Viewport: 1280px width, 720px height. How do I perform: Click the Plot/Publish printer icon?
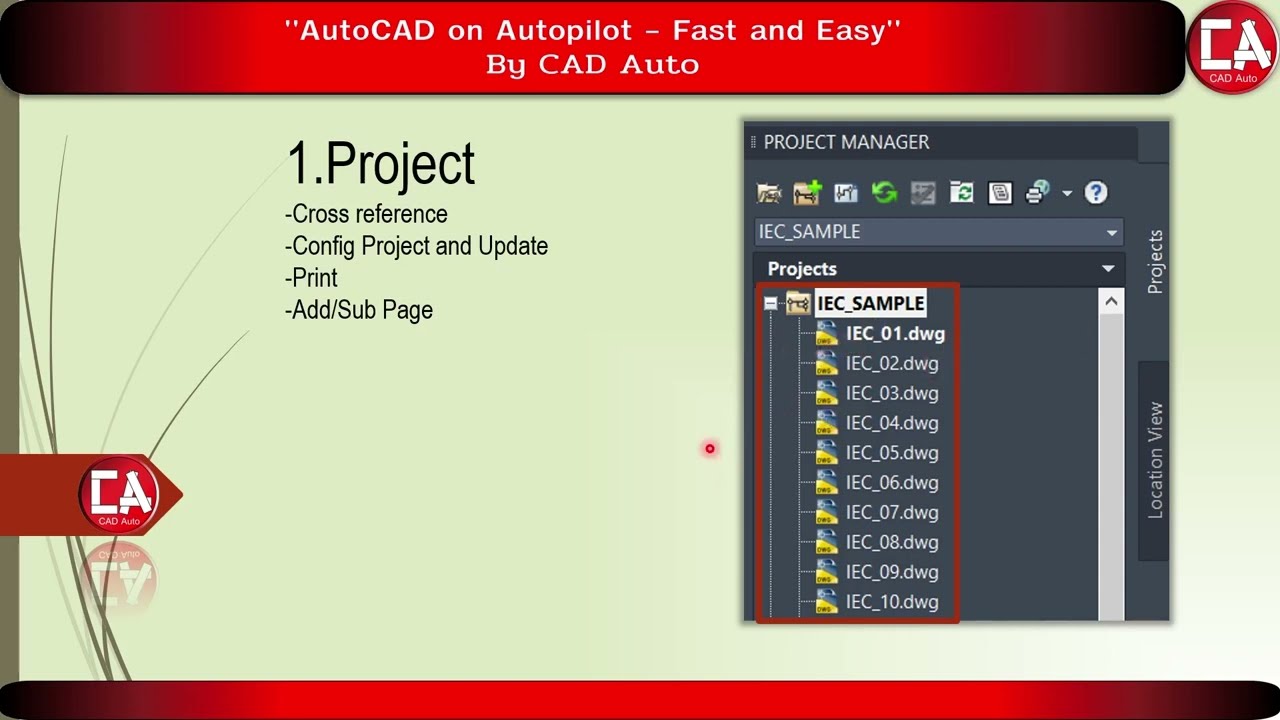pos(1037,192)
